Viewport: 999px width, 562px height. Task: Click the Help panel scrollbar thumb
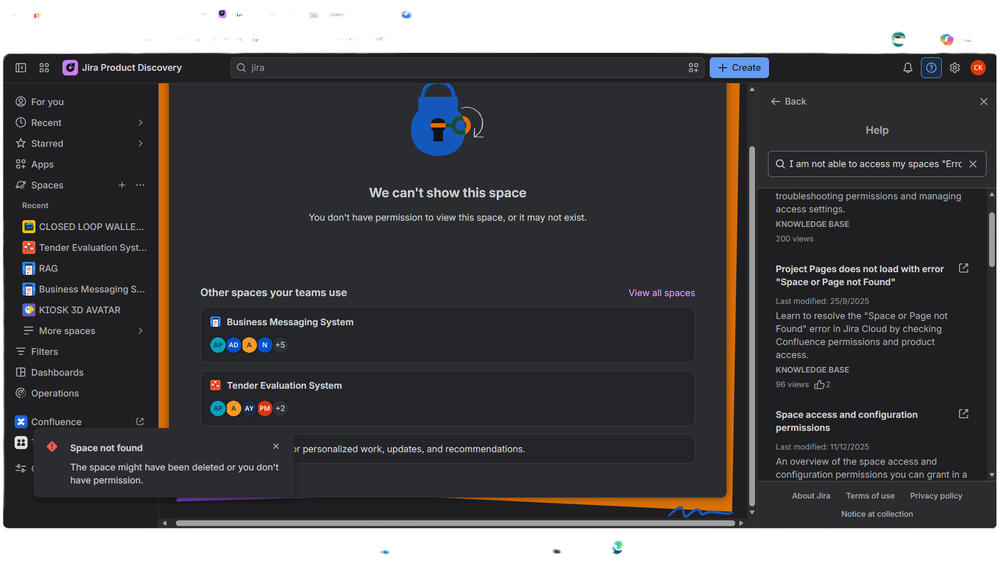[x=991, y=240]
